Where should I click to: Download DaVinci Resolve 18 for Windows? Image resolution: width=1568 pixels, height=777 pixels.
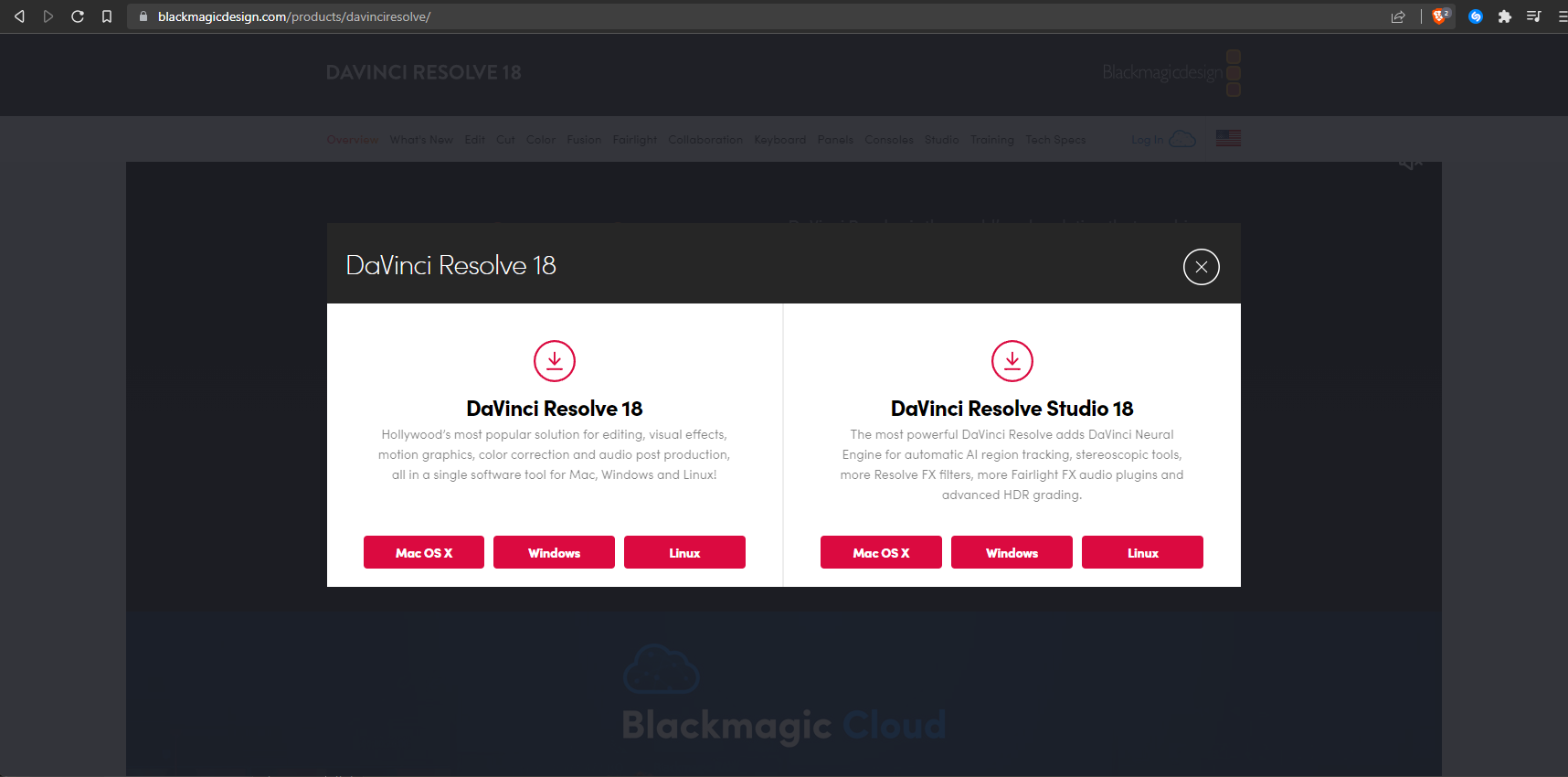pyautogui.click(x=554, y=552)
